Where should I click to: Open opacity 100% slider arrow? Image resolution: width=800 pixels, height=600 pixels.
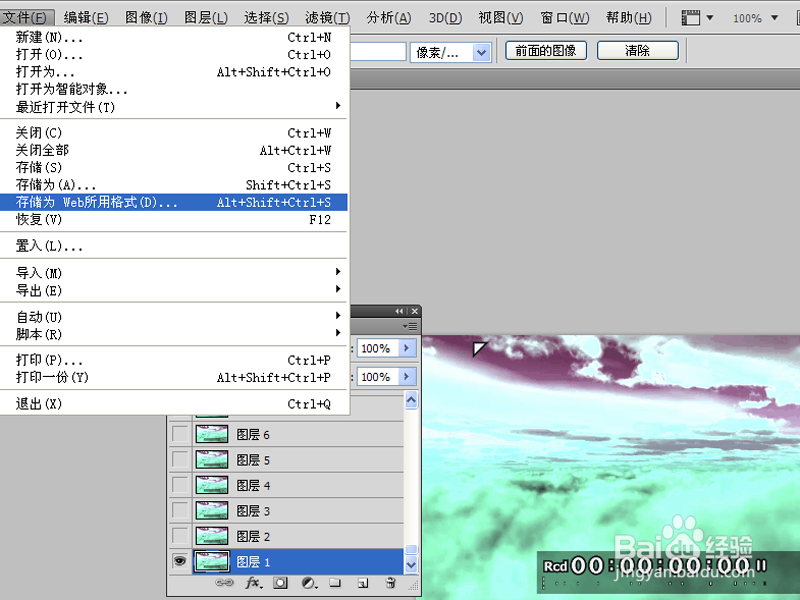click(407, 348)
